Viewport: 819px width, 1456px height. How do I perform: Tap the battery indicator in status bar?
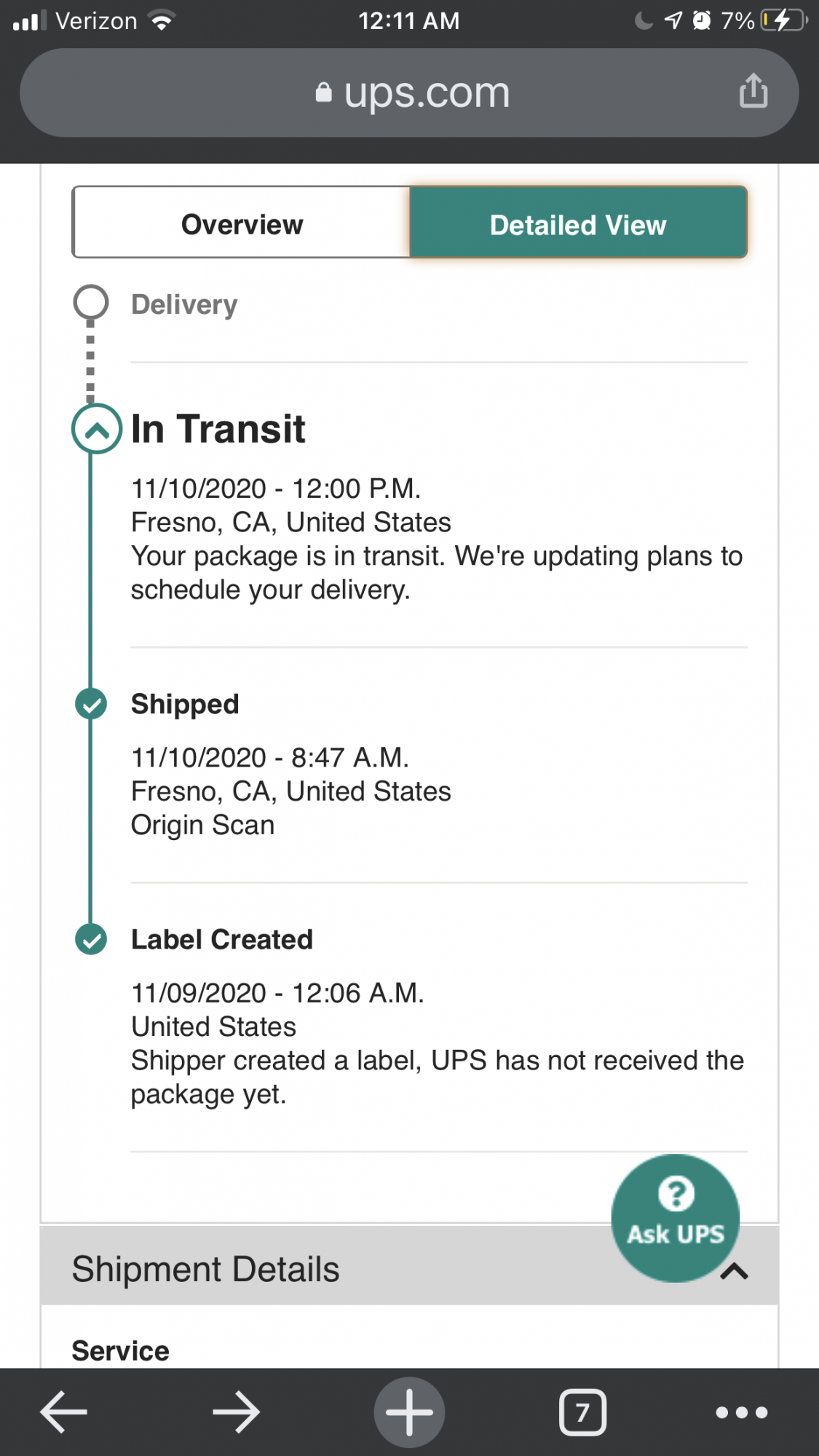(783, 20)
